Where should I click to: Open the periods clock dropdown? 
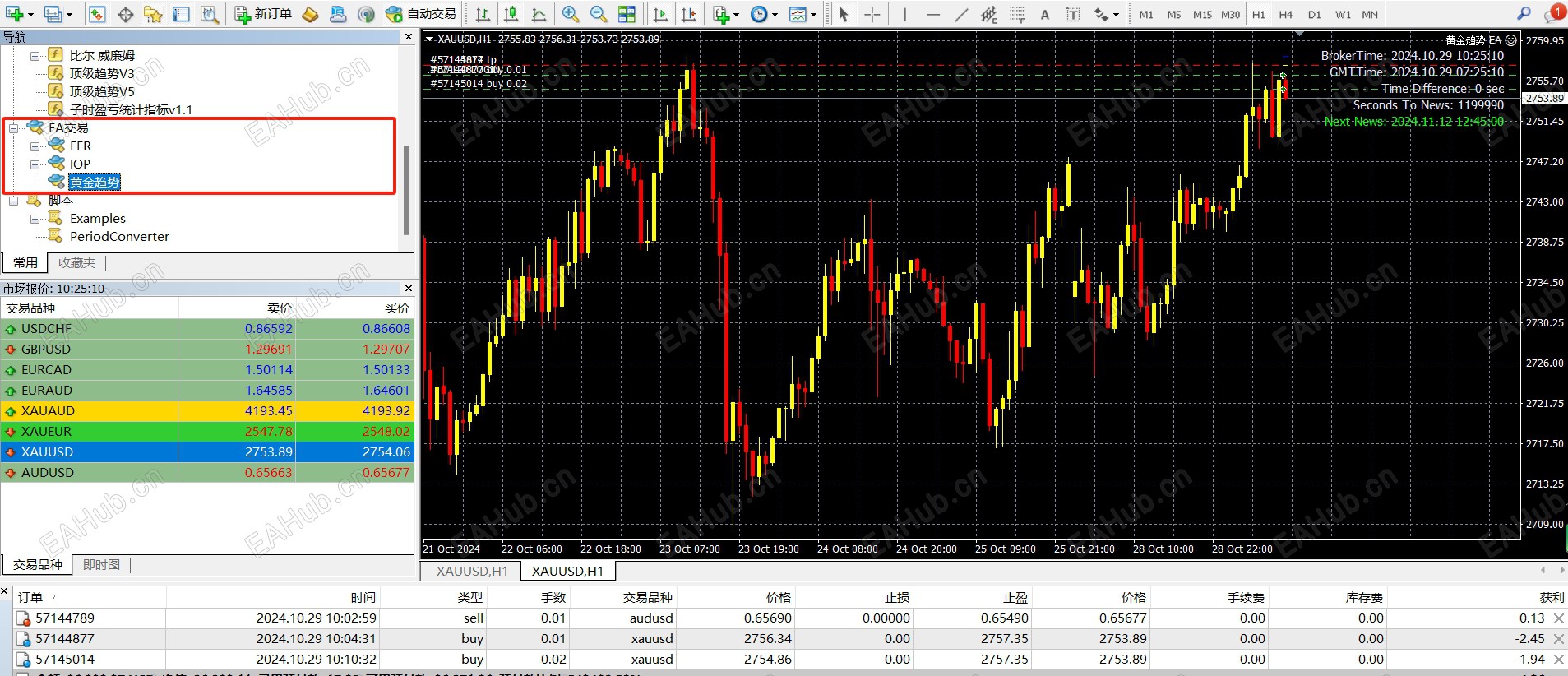(x=764, y=14)
